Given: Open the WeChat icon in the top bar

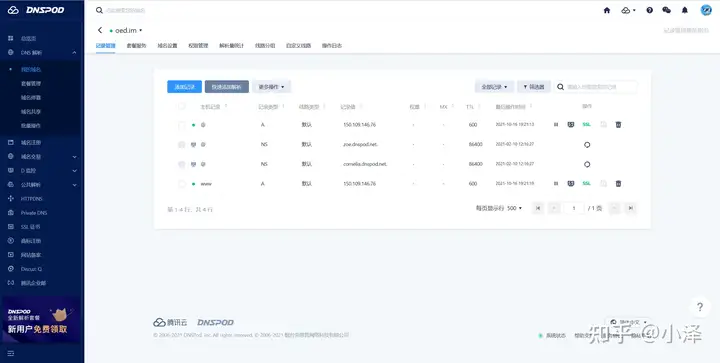Looking at the screenshot, I should tap(666, 10).
